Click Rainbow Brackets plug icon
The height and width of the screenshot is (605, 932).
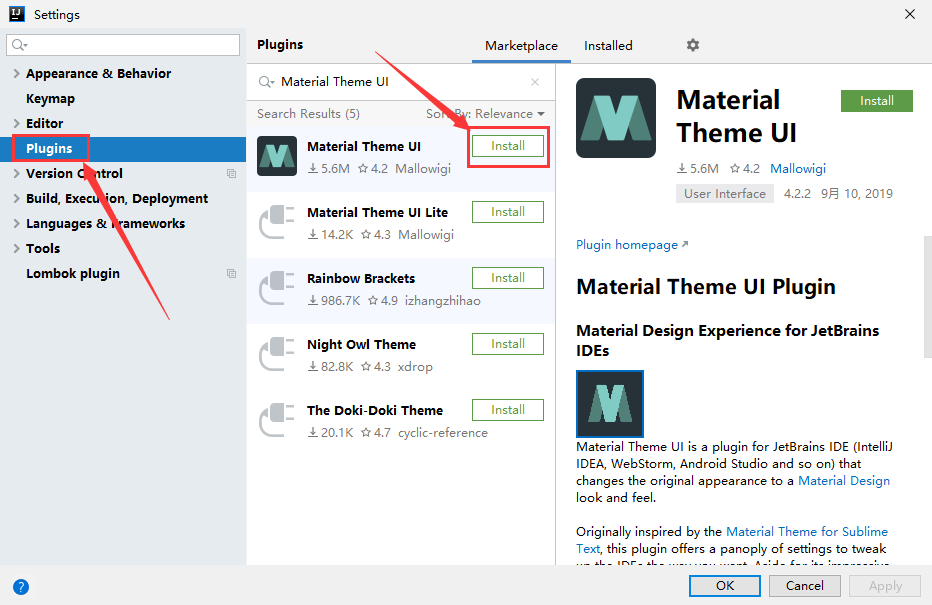point(277,288)
